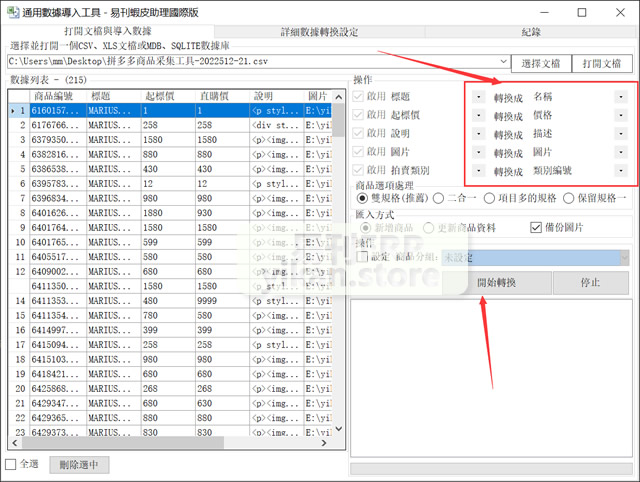Toggle the 備份圖片 checkbox
640x482 pixels.
click(x=535, y=226)
